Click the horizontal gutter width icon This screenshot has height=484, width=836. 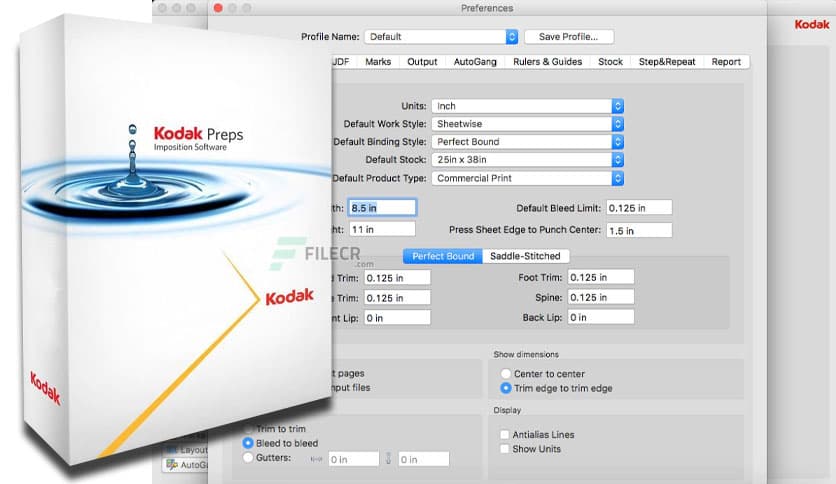318,459
